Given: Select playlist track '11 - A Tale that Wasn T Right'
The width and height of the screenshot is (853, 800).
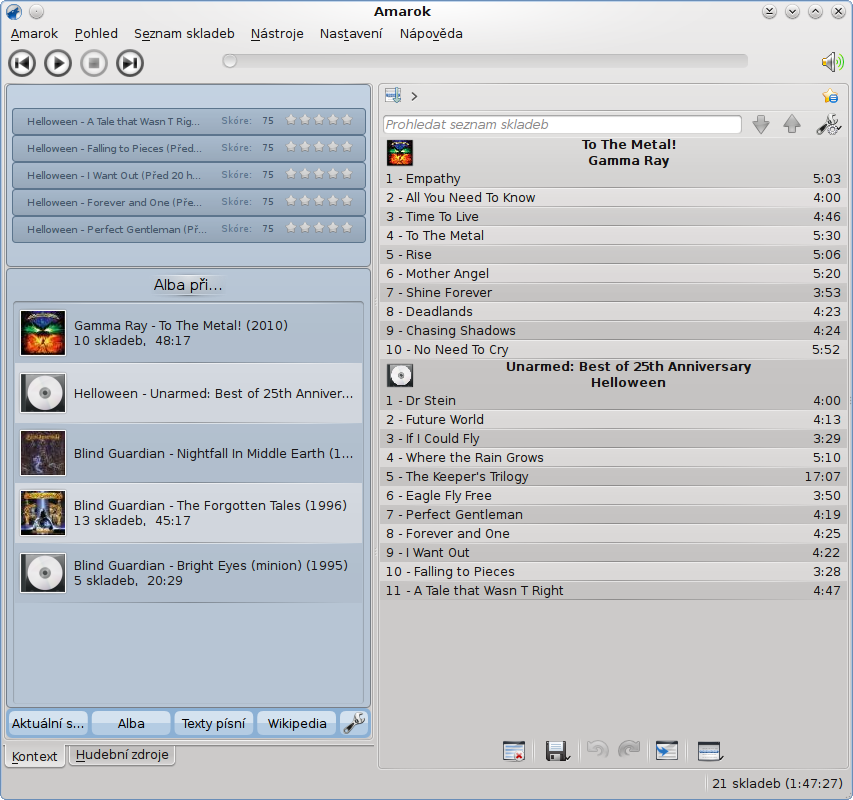Looking at the screenshot, I should [613, 591].
